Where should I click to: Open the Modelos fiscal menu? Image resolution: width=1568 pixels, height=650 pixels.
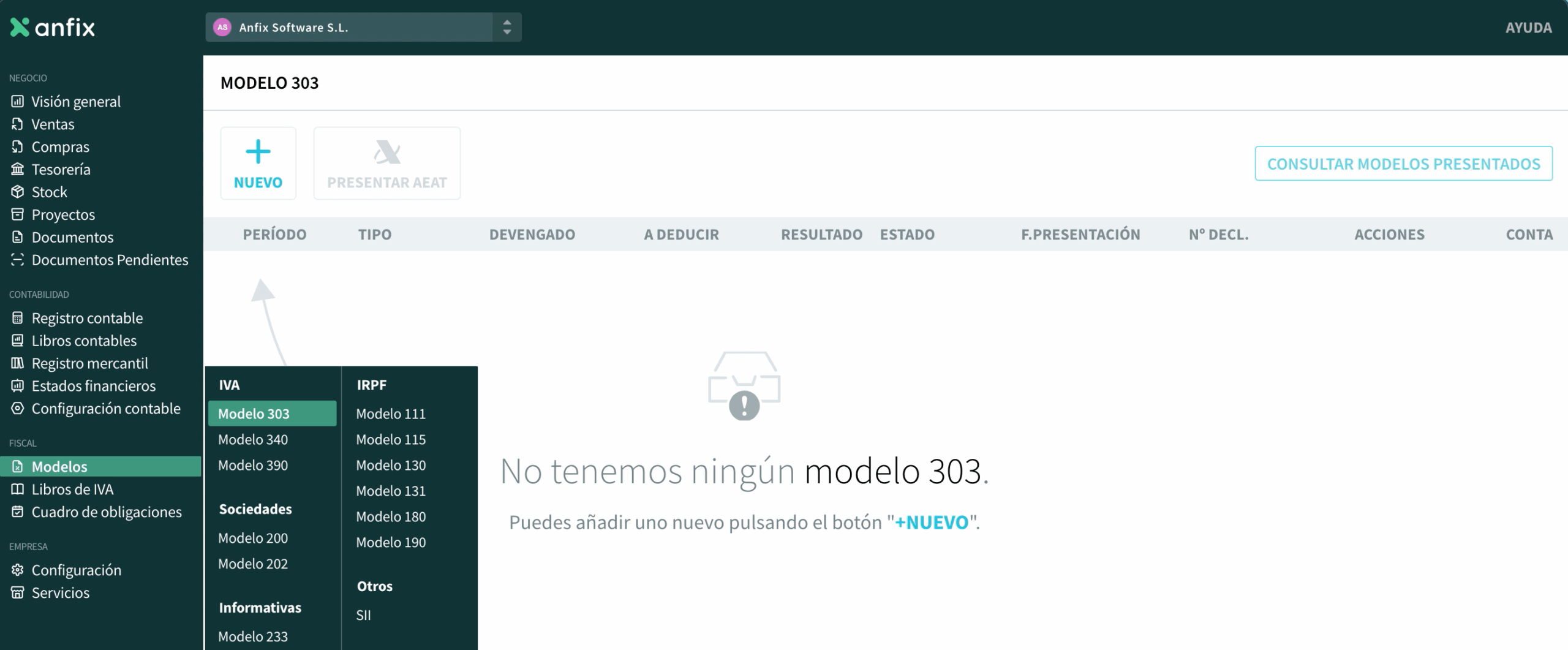(x=59, y=466)
